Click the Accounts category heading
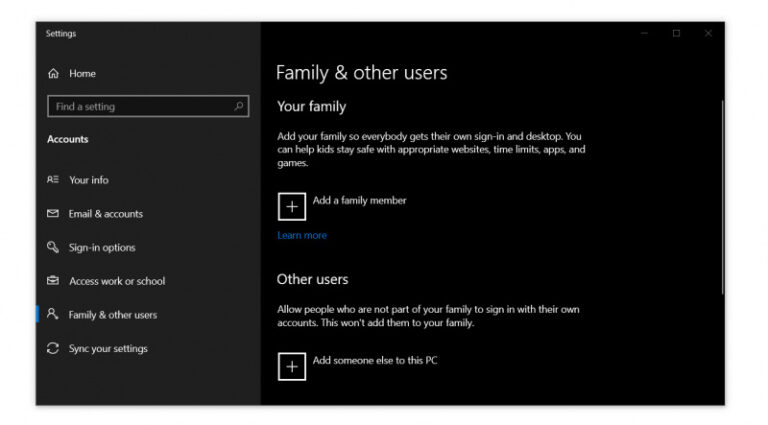 click(x=68, y=139)
